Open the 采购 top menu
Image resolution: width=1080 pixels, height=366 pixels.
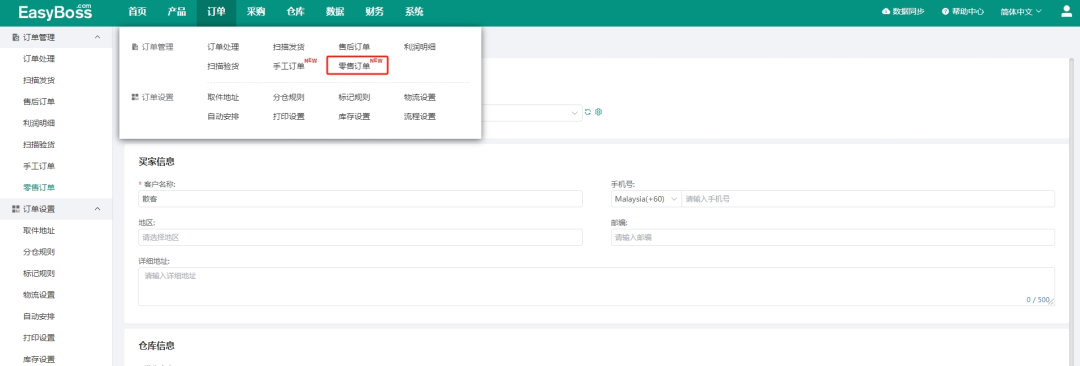coord(256,12)
